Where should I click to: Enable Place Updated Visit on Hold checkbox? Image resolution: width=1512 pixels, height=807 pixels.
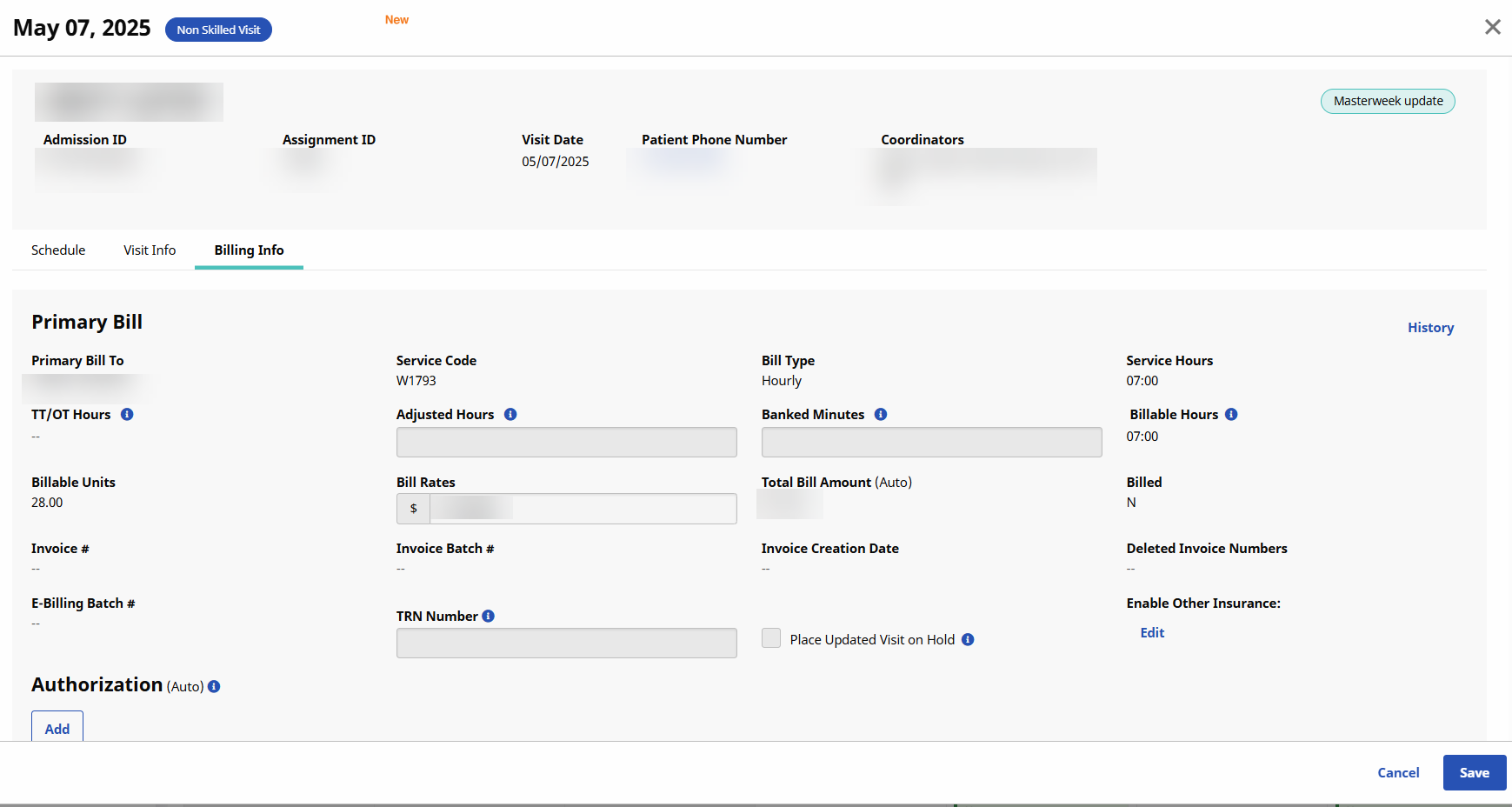point(771,638)
